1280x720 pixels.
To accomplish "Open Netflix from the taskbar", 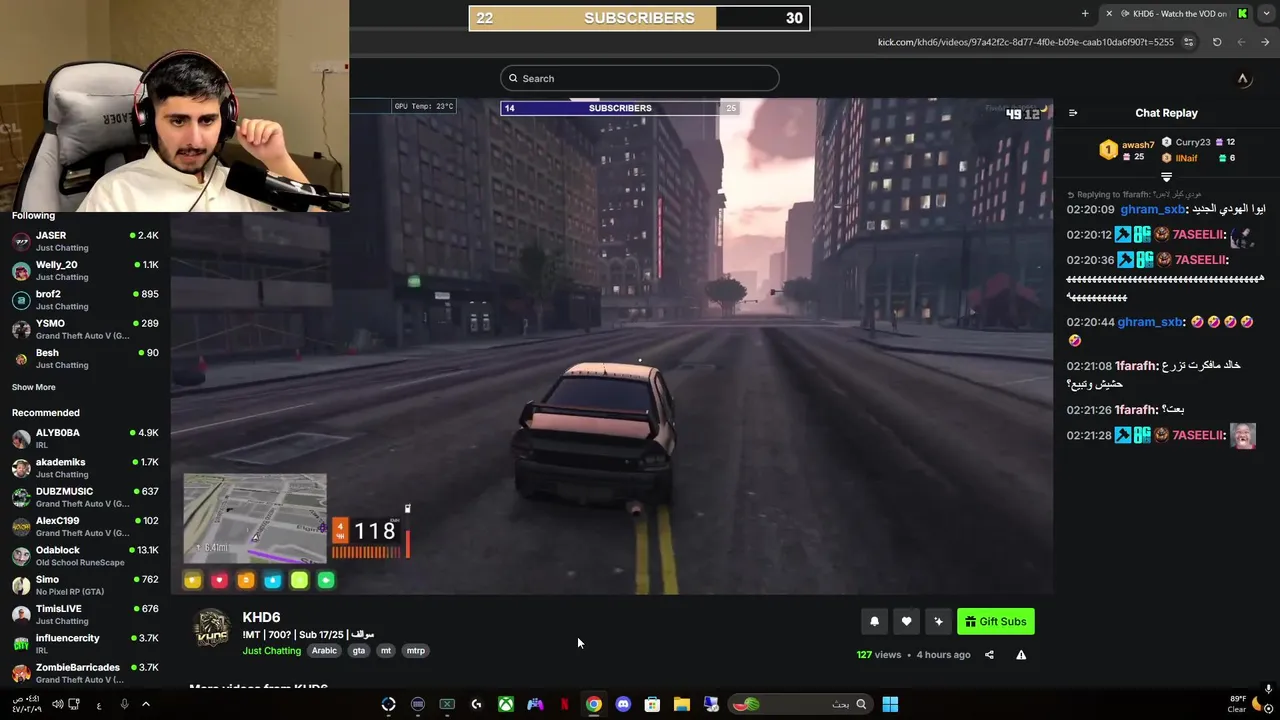I will point(565,704).
